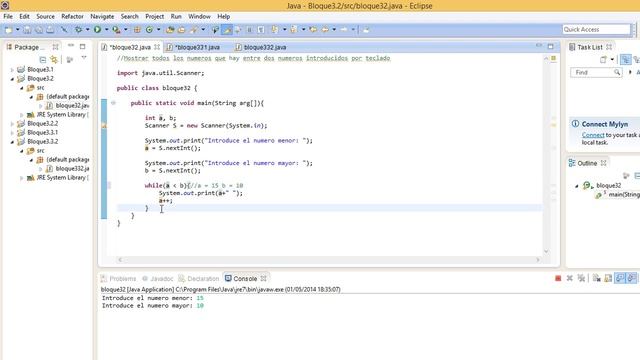Open dropdown arrow beside Run button
640x360 pixels.
[107, 30]
